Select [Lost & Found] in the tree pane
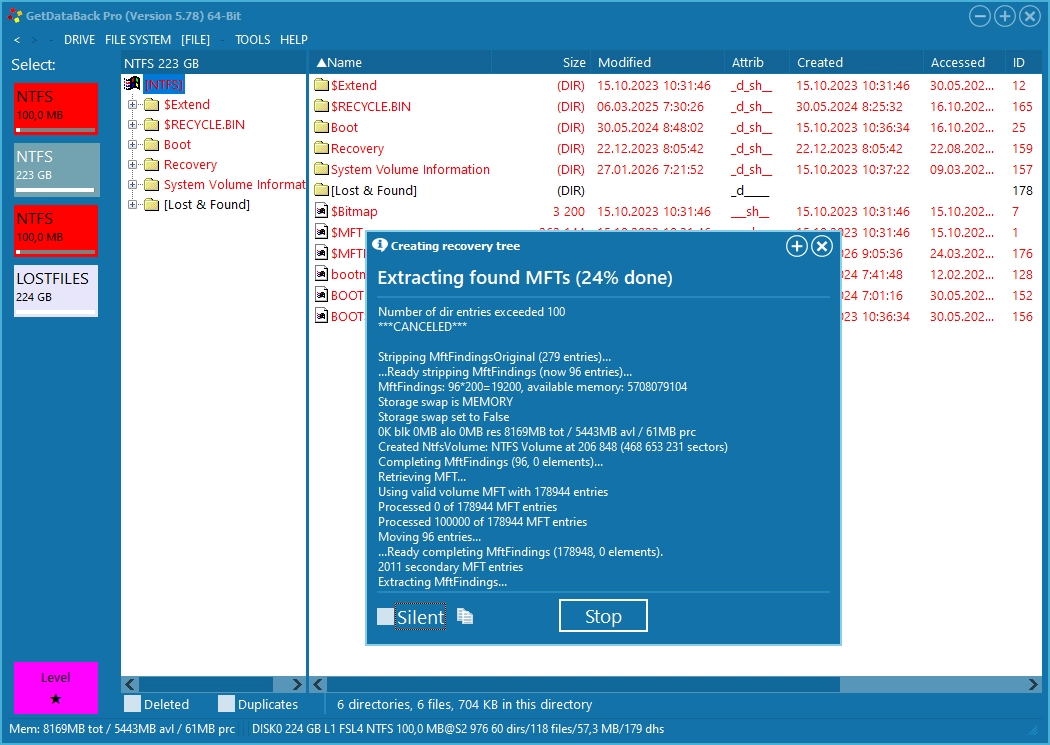1050x745 pixels. tap(207, 205)
